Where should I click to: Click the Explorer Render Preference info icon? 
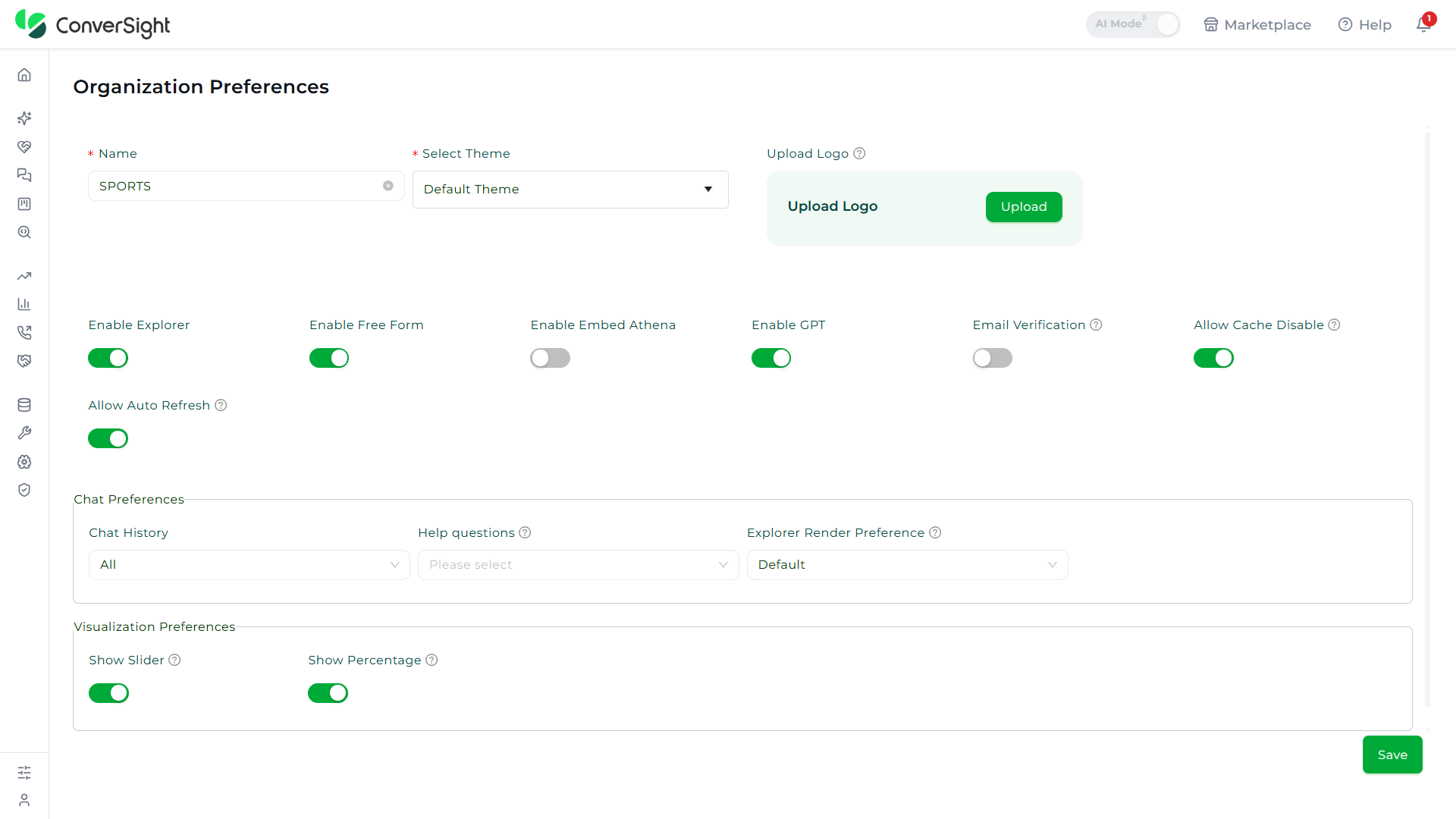click(x=935, y=532)
